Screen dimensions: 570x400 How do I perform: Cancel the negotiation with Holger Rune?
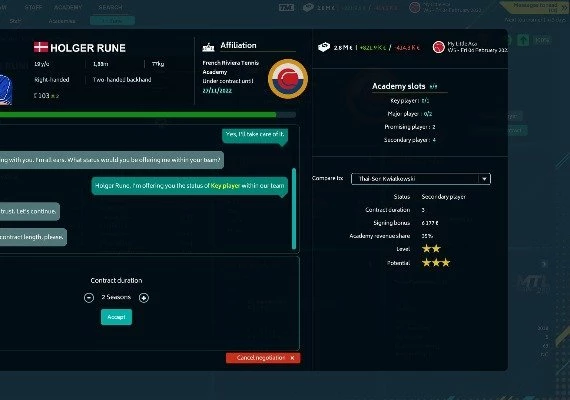pyautogui.click(x=263, y=358)
